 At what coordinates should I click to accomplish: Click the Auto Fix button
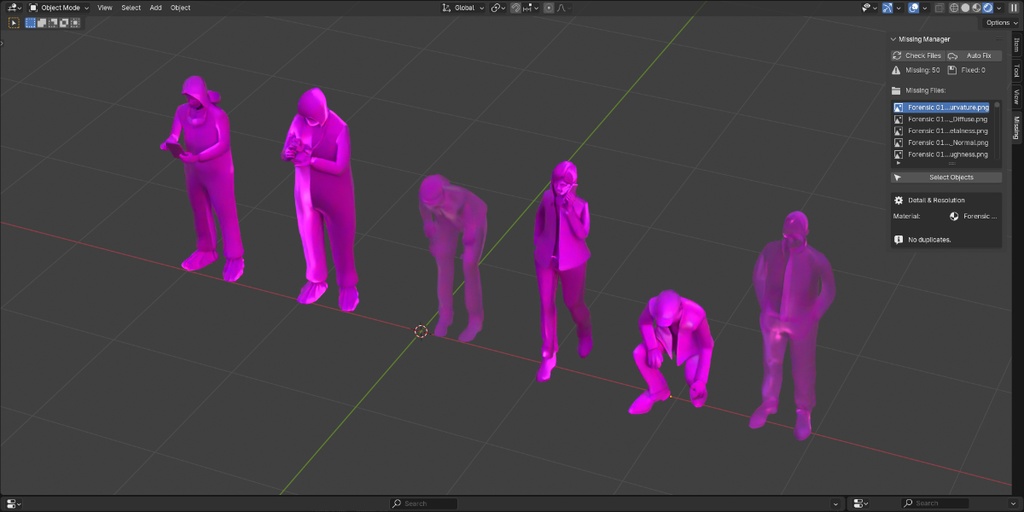pyautogui.click(x=974, y=56)
